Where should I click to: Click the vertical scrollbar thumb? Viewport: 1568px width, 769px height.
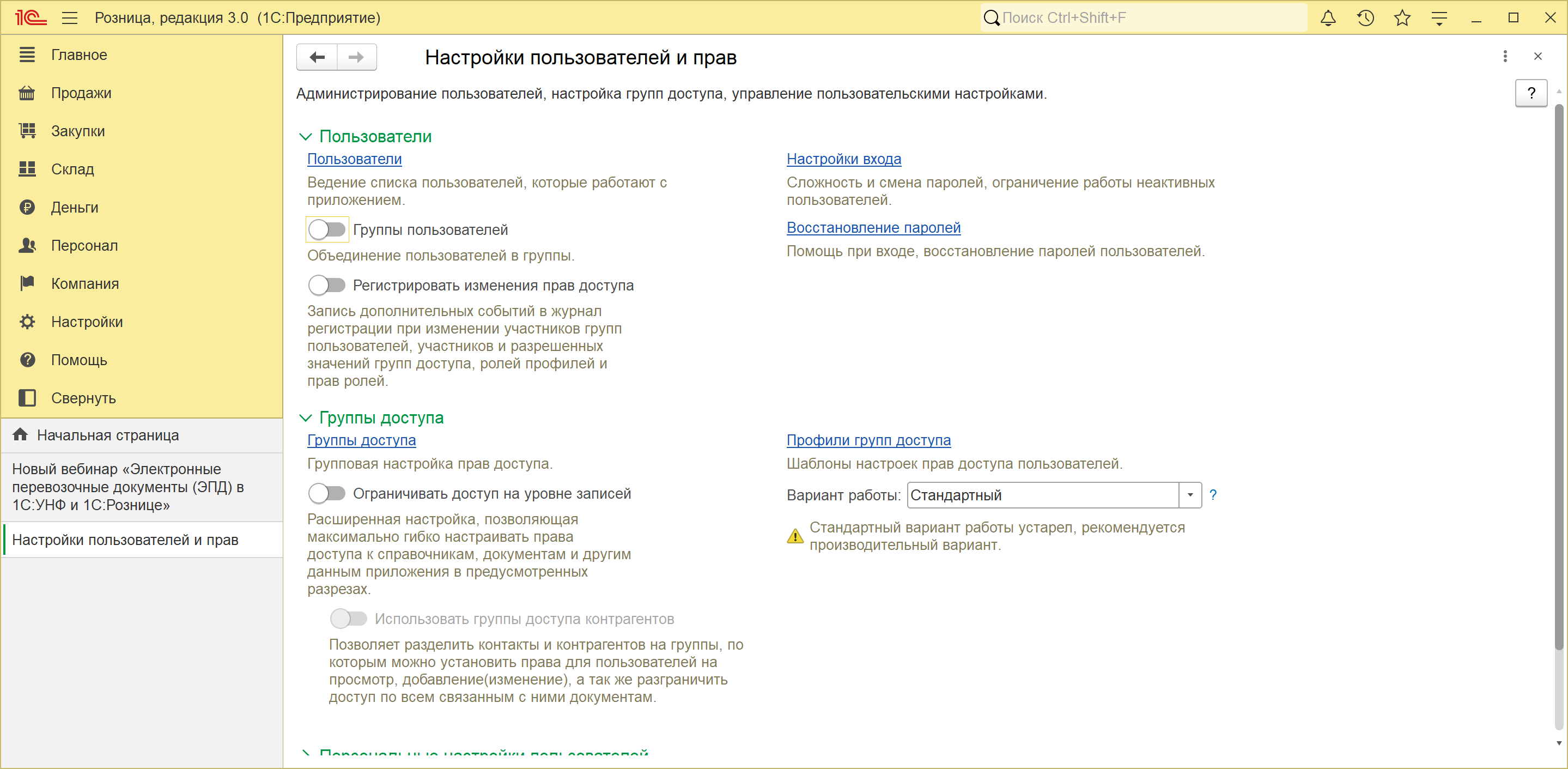click(1559, 378)
